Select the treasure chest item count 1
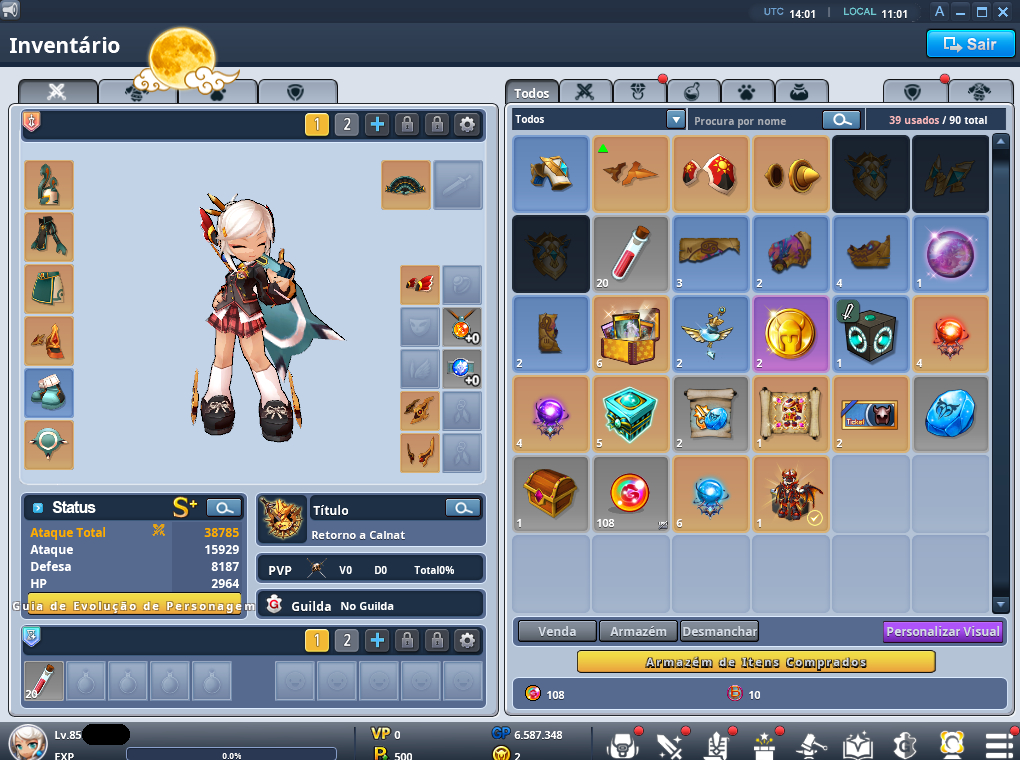The image size is (1020, 760). coord(550,494)
